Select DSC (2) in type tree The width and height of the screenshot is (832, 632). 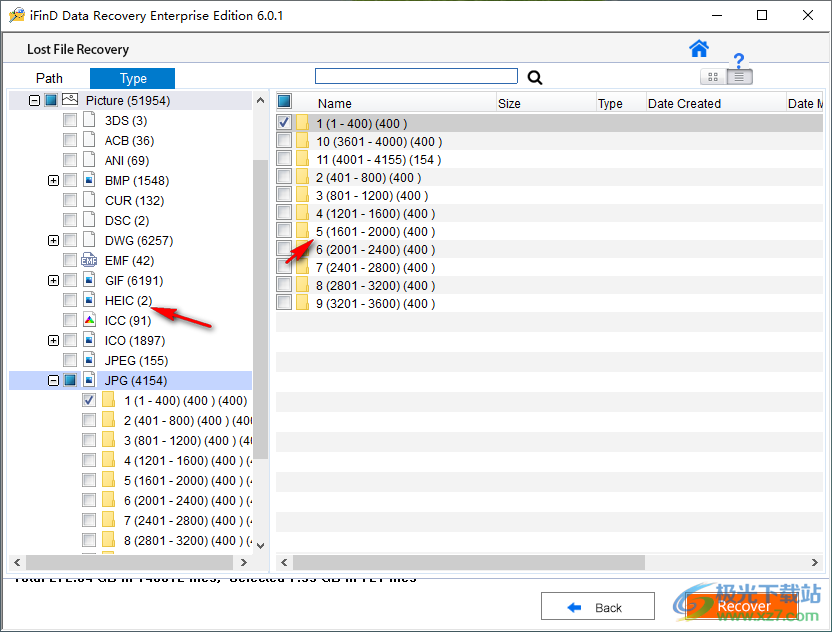pos(127,220)
